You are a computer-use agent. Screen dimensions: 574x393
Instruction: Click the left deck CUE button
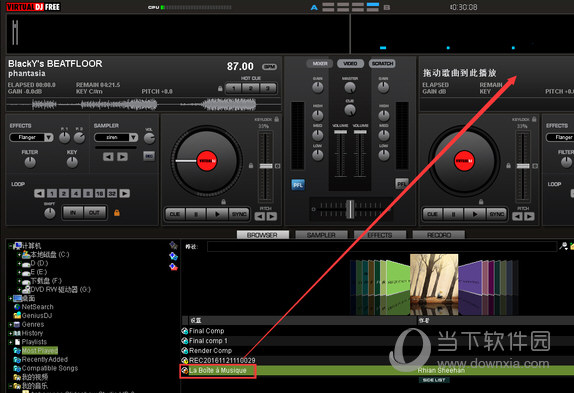click(x=175, y=214)
